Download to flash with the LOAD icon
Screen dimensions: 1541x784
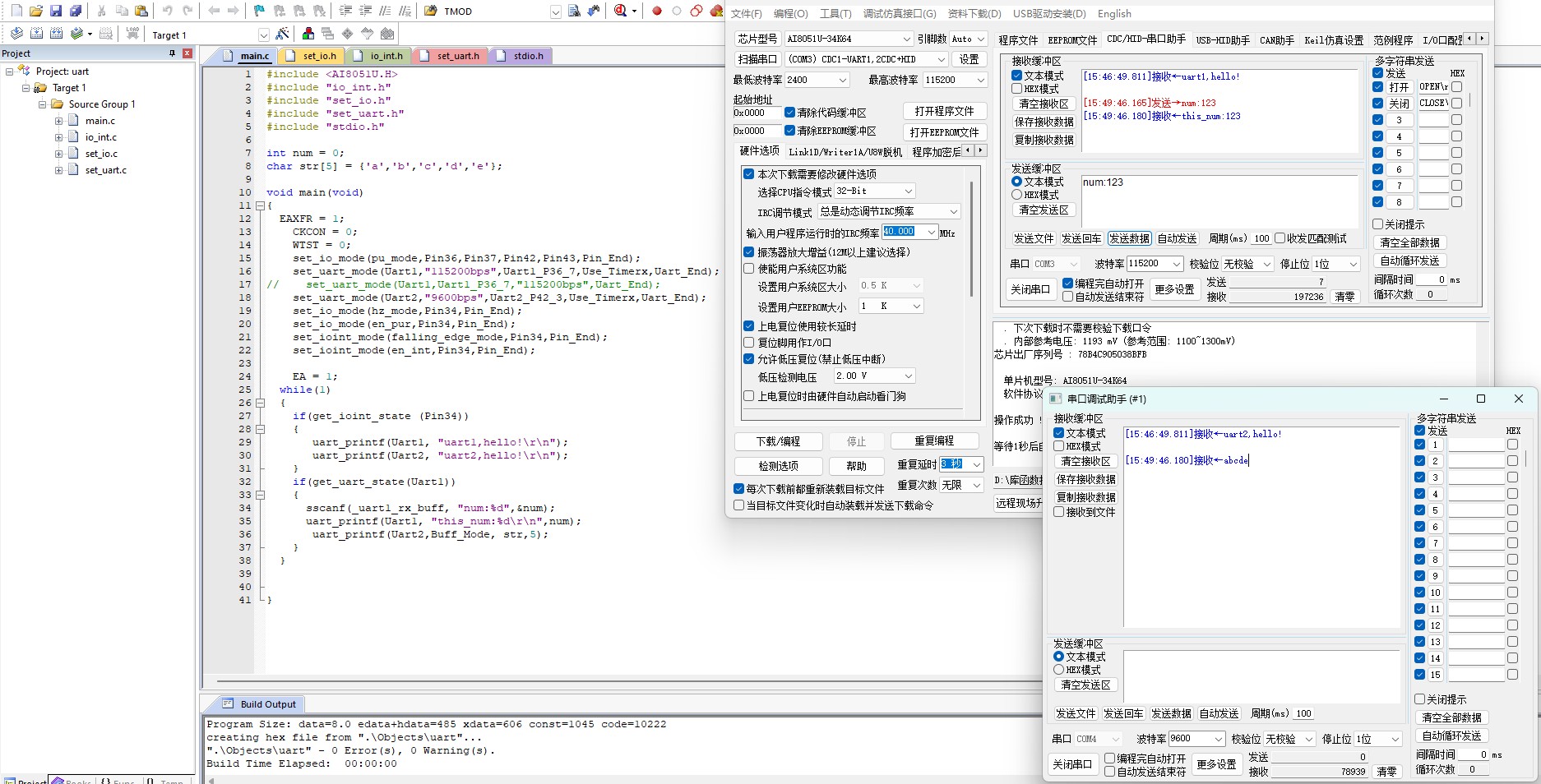[x=132, y=34]
